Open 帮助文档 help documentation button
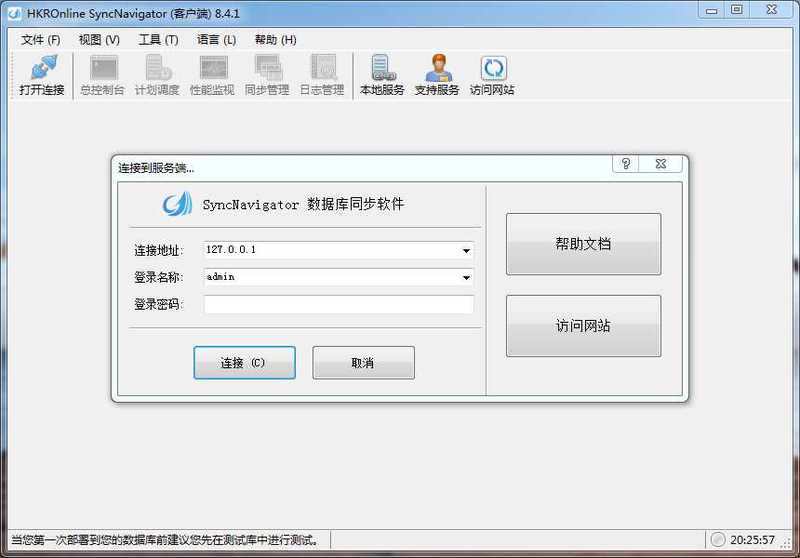 pyautogui.click(x=583, y=244)
